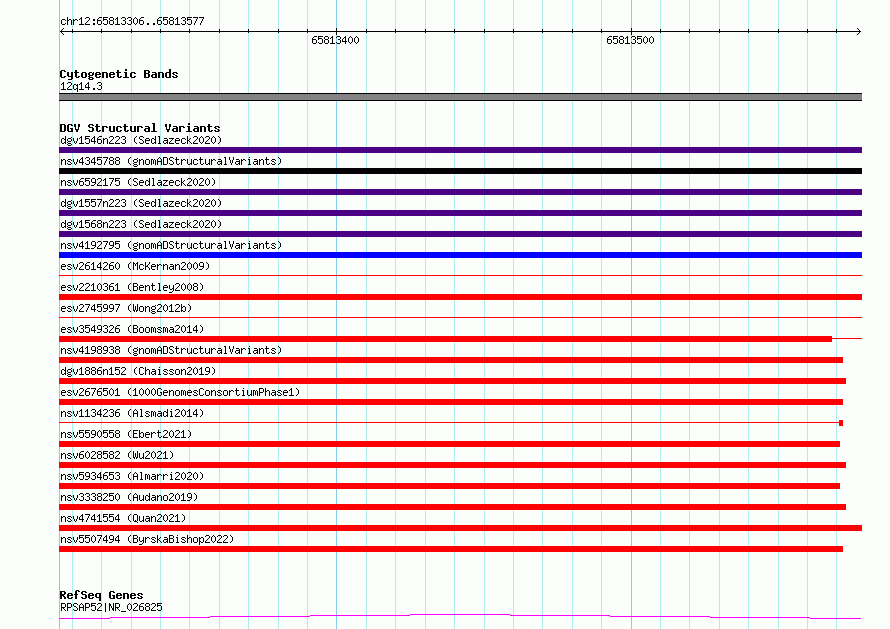Screen dimensions: 890x629
Task: Select variant nsv4198938 (gnomADStructuralVariants) label
Action: 171,350
